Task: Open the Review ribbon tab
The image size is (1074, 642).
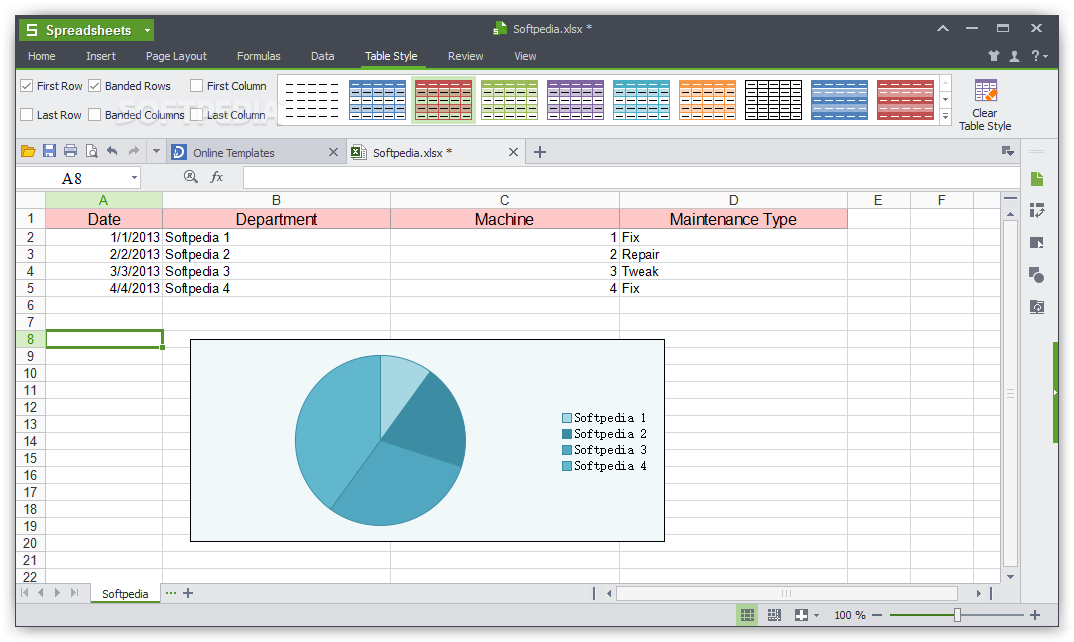Action: pos(465,56)
